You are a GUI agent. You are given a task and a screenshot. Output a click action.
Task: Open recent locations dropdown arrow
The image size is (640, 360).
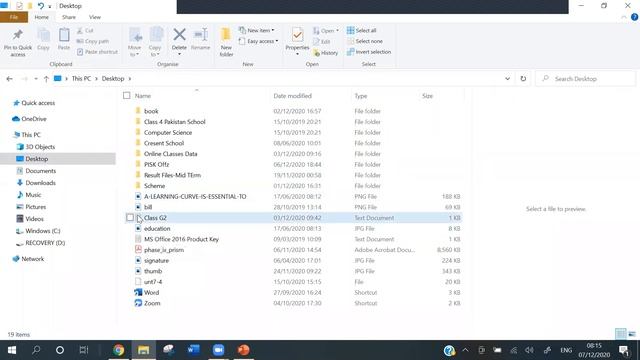tap(36, 79)
